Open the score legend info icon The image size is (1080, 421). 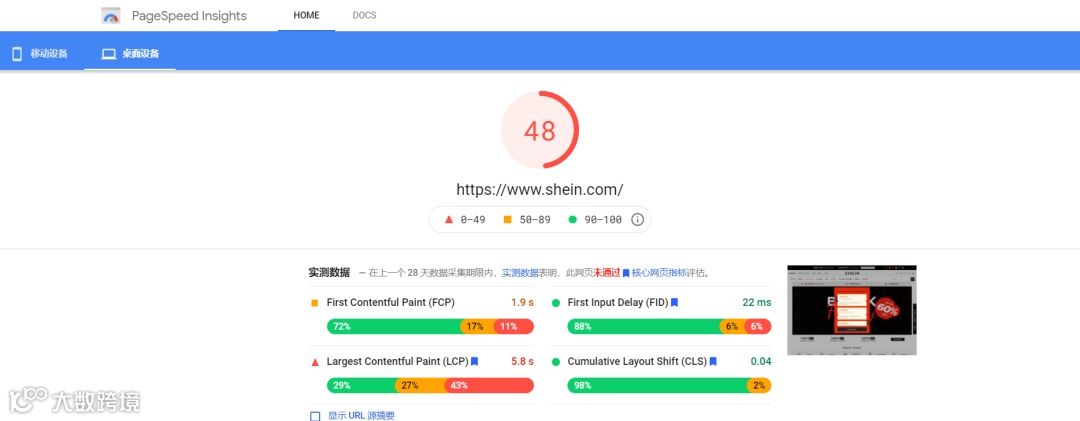[x=638, y=220]
